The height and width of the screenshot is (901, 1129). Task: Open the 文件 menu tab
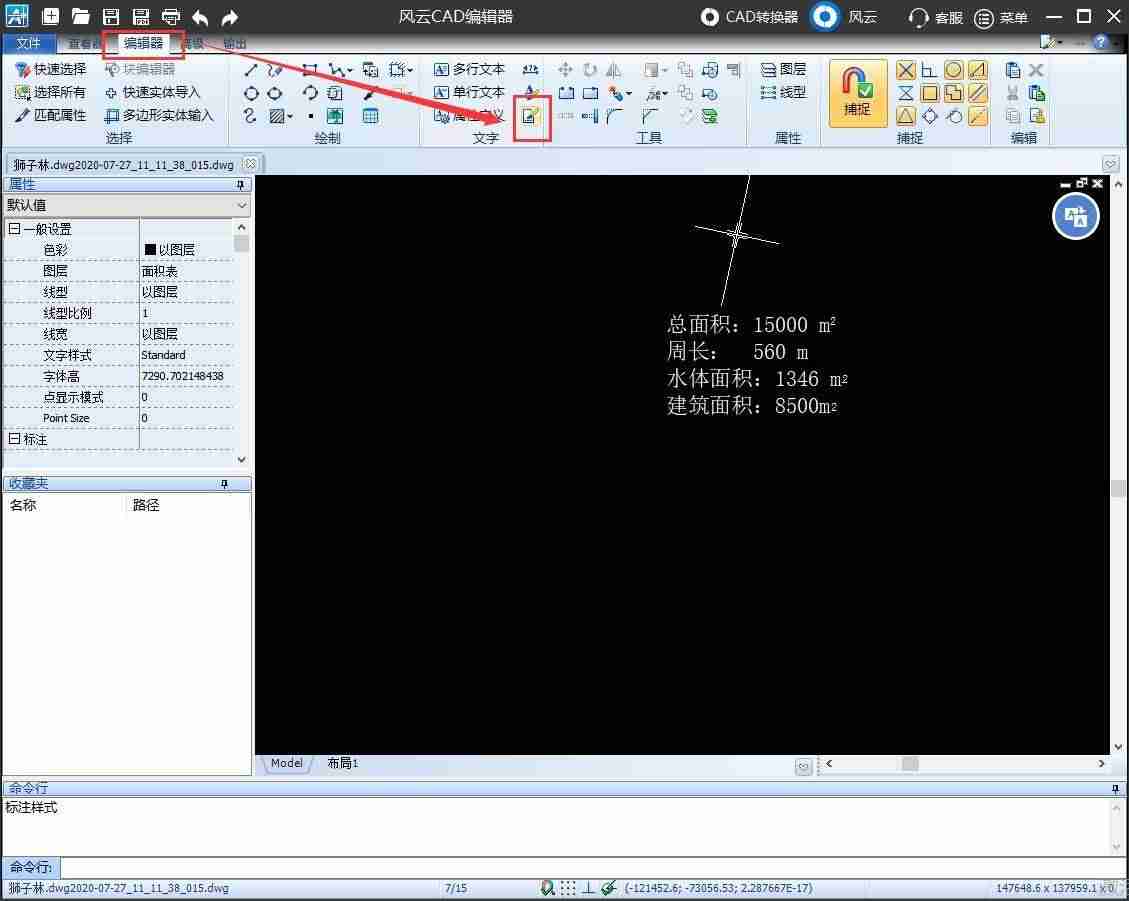click(x=28, y=43)
